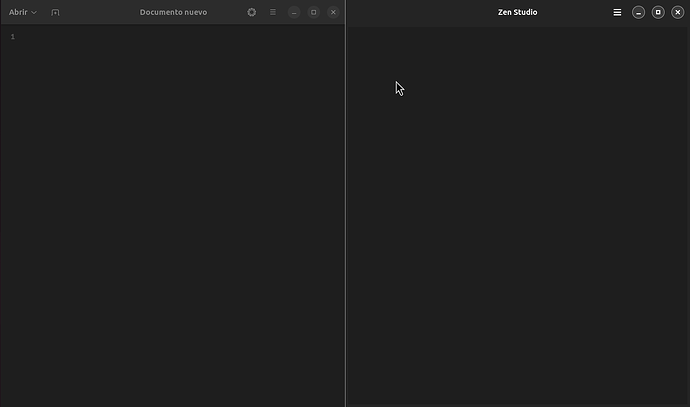The height and width of the screenshot is (407, 690).
Task: Minimize the Zen Studio window
Action: coord(639,12)
